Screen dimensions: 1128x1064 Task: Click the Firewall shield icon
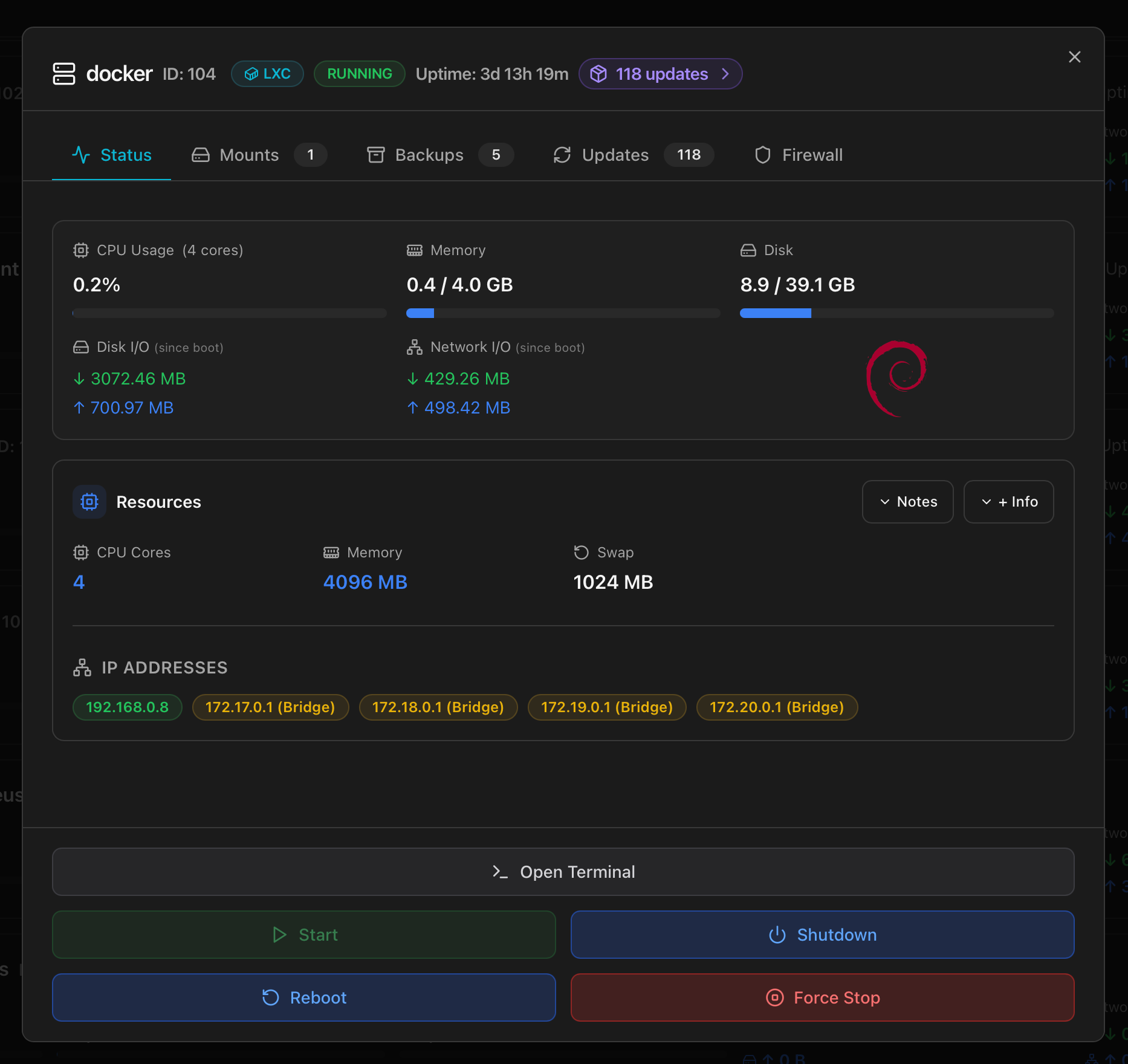click(763, 155)
